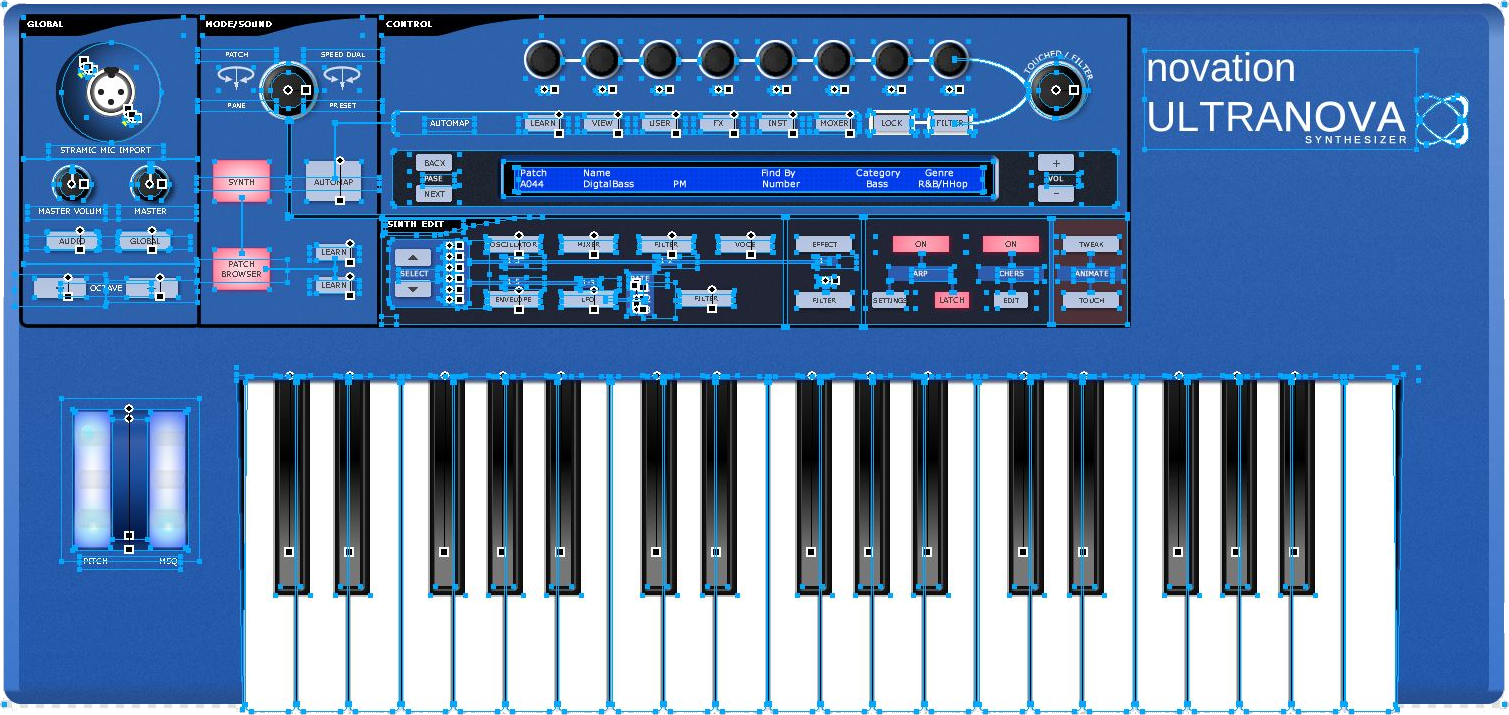Click the Category value Bass on the display
The width and height of the screenshot is (1509, 715).
(x=877, y=184)
